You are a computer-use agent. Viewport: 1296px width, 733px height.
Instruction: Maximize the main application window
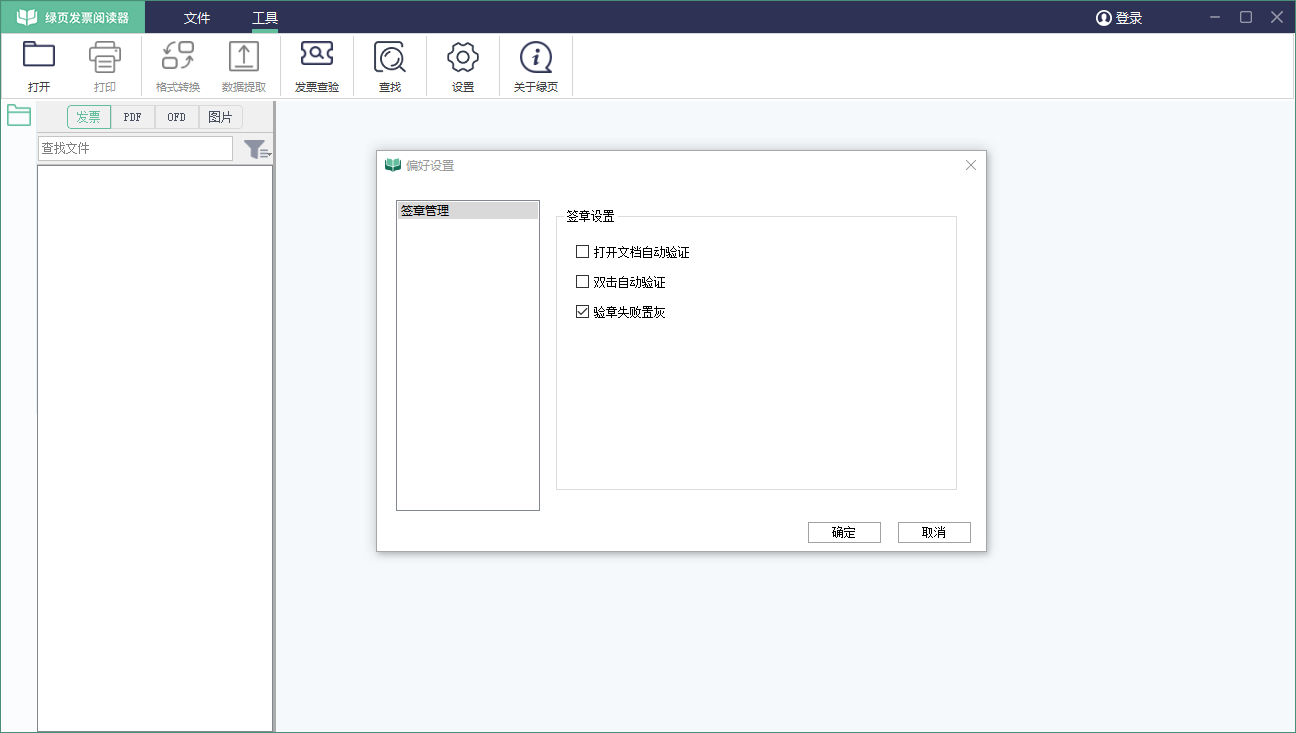1246,17
